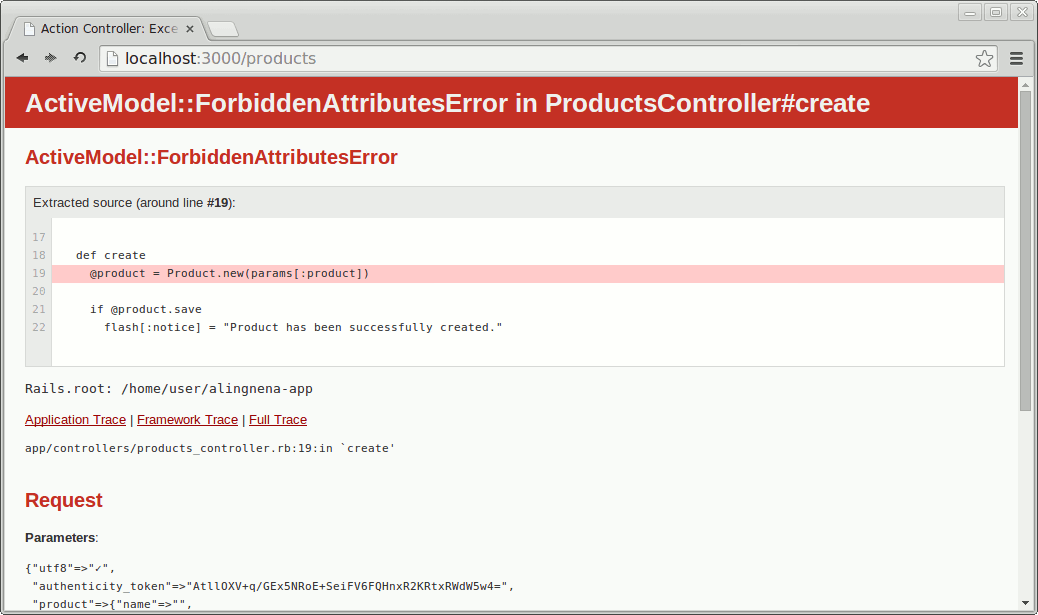Click the browser Forward arrow

coord(51,58)
